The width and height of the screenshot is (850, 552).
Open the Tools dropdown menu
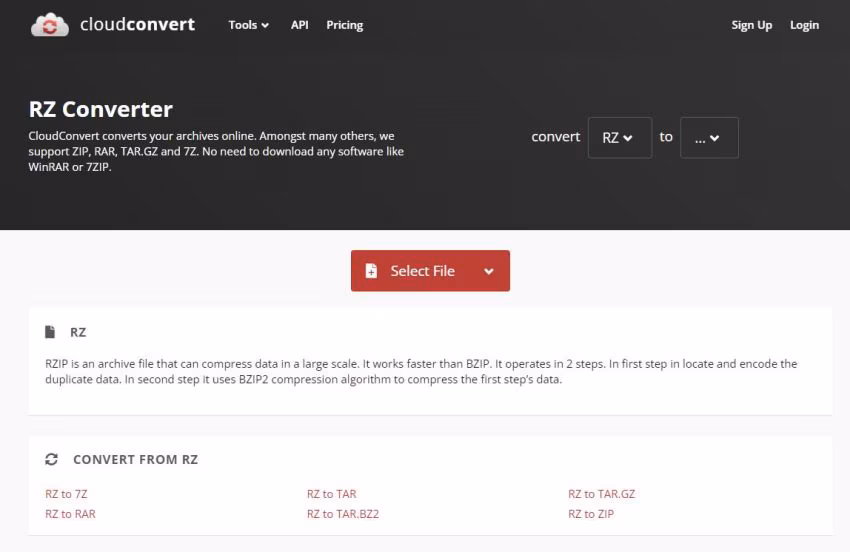tap(248, 25)
